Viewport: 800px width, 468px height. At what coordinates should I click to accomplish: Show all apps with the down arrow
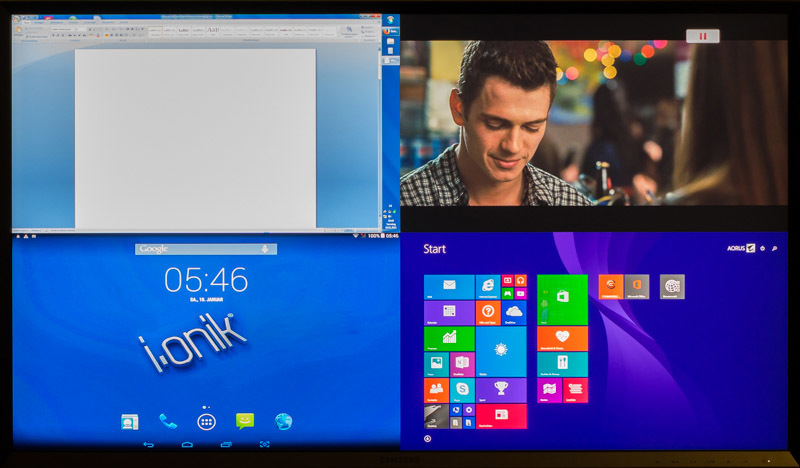tap(428, 438)
